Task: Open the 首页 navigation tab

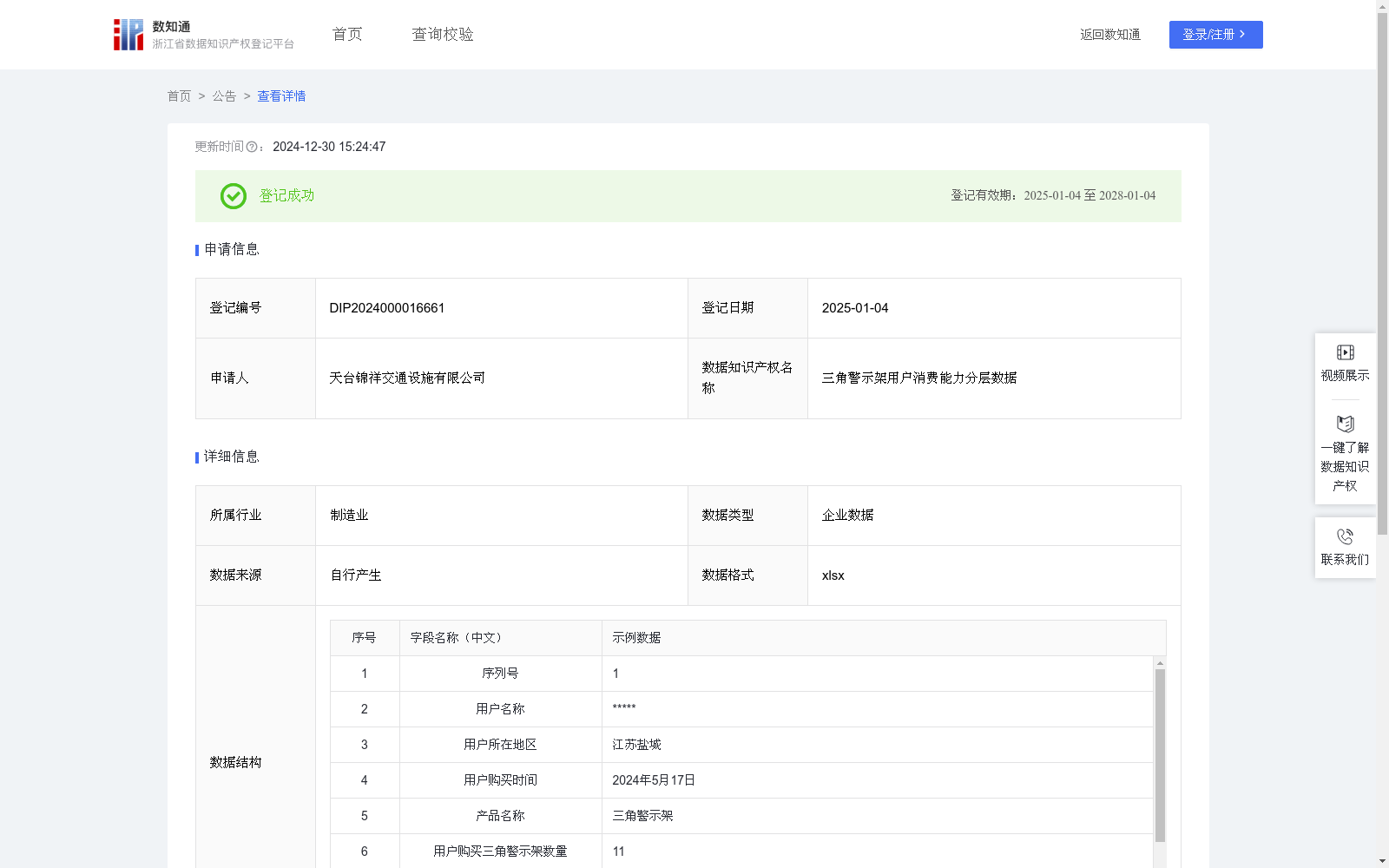Action: coord(347,35)
